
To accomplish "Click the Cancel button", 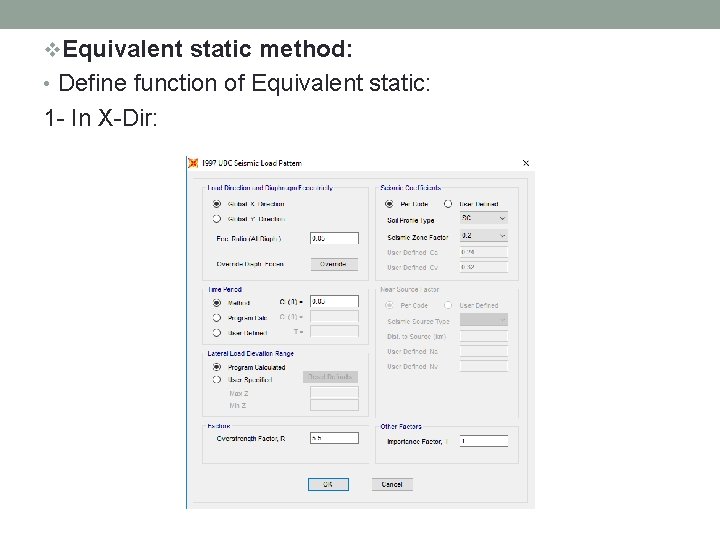I will 392,484.
